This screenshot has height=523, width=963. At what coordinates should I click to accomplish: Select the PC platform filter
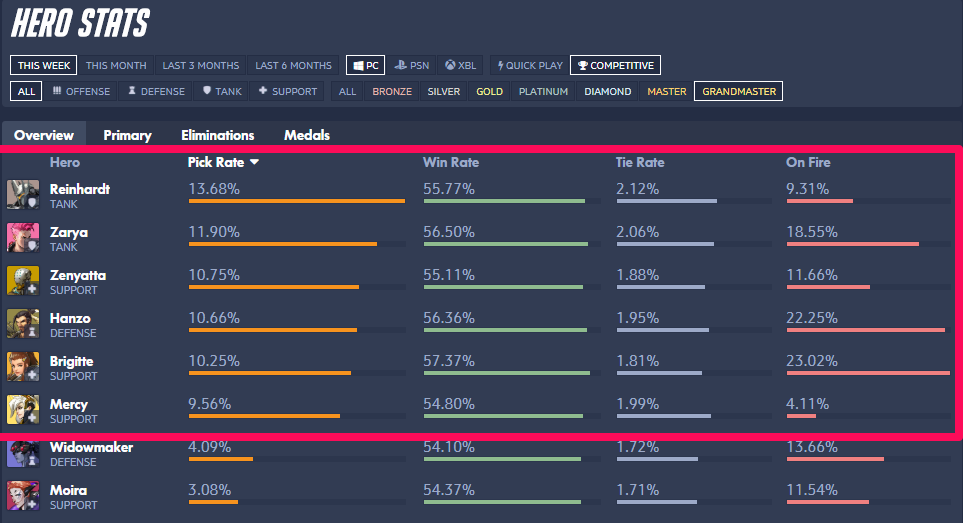tap(365, 65)
